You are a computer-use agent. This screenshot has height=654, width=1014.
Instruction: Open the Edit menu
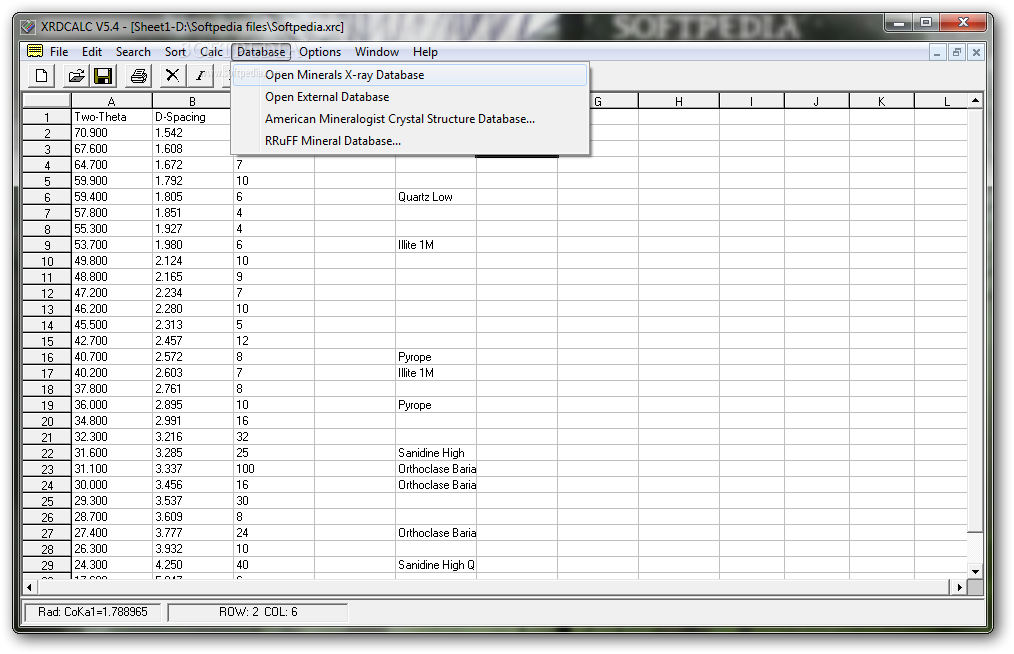pyautogui.click(x=92, y=52)
